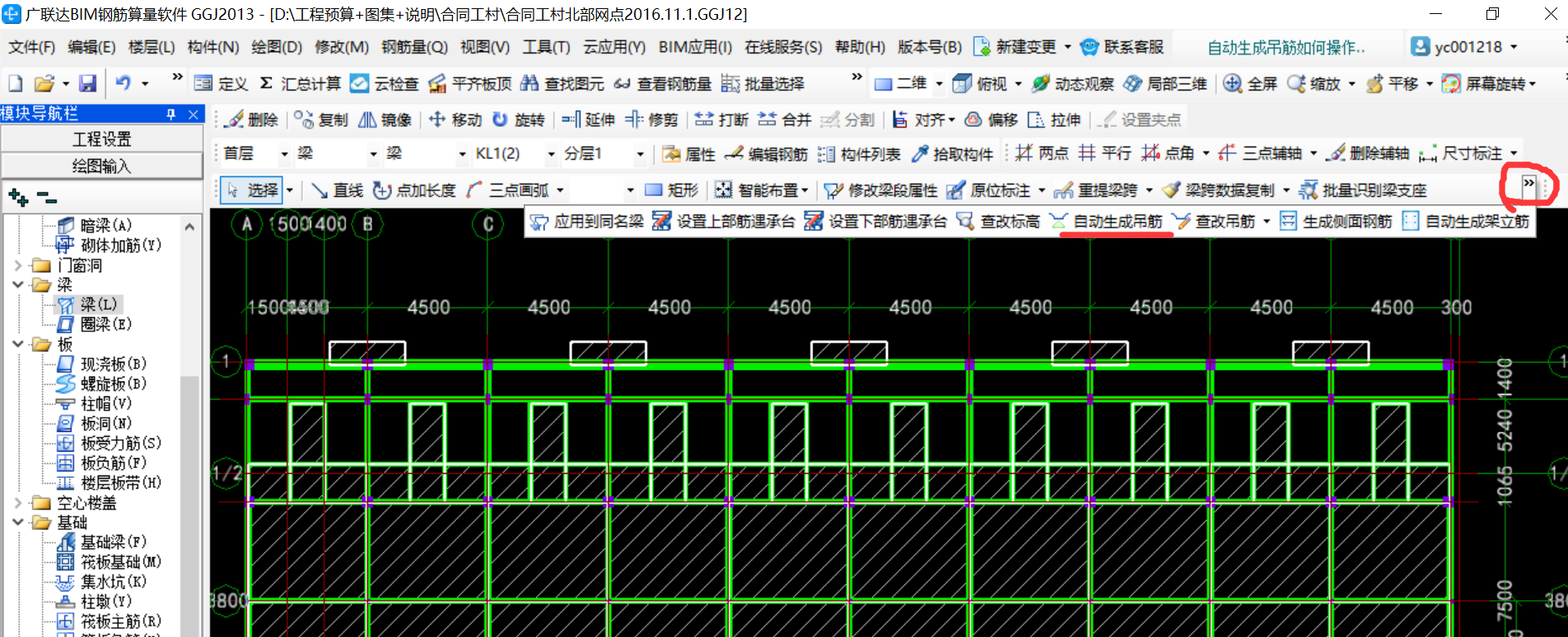1568x637 pixels.
Task: Show hidden toolbar items via » chevron
Action: (x=1528, y=183)
